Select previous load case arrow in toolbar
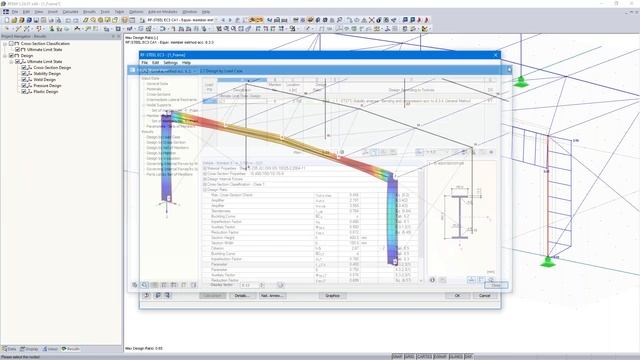640x360 pixels. (223, 20)
